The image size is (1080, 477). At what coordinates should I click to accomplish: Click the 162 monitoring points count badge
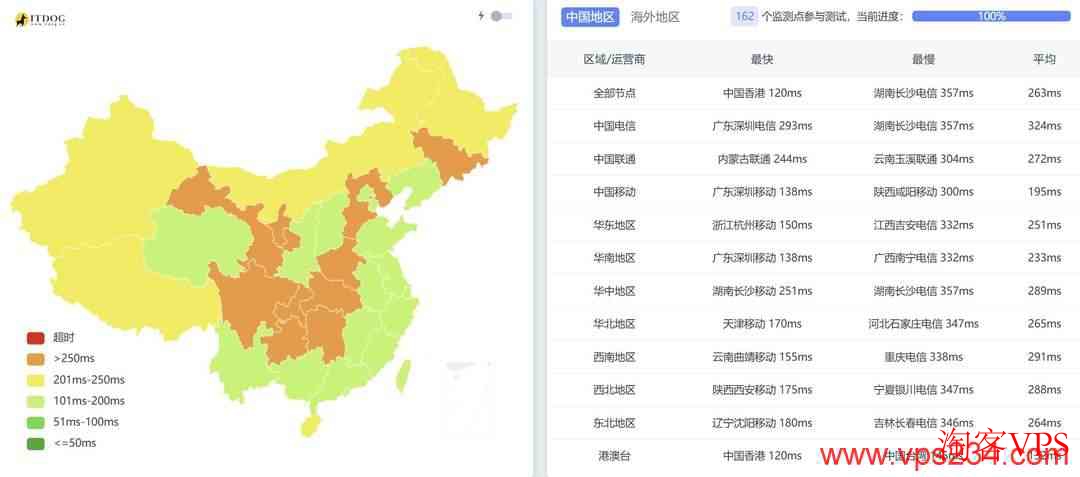coord(744,17)
